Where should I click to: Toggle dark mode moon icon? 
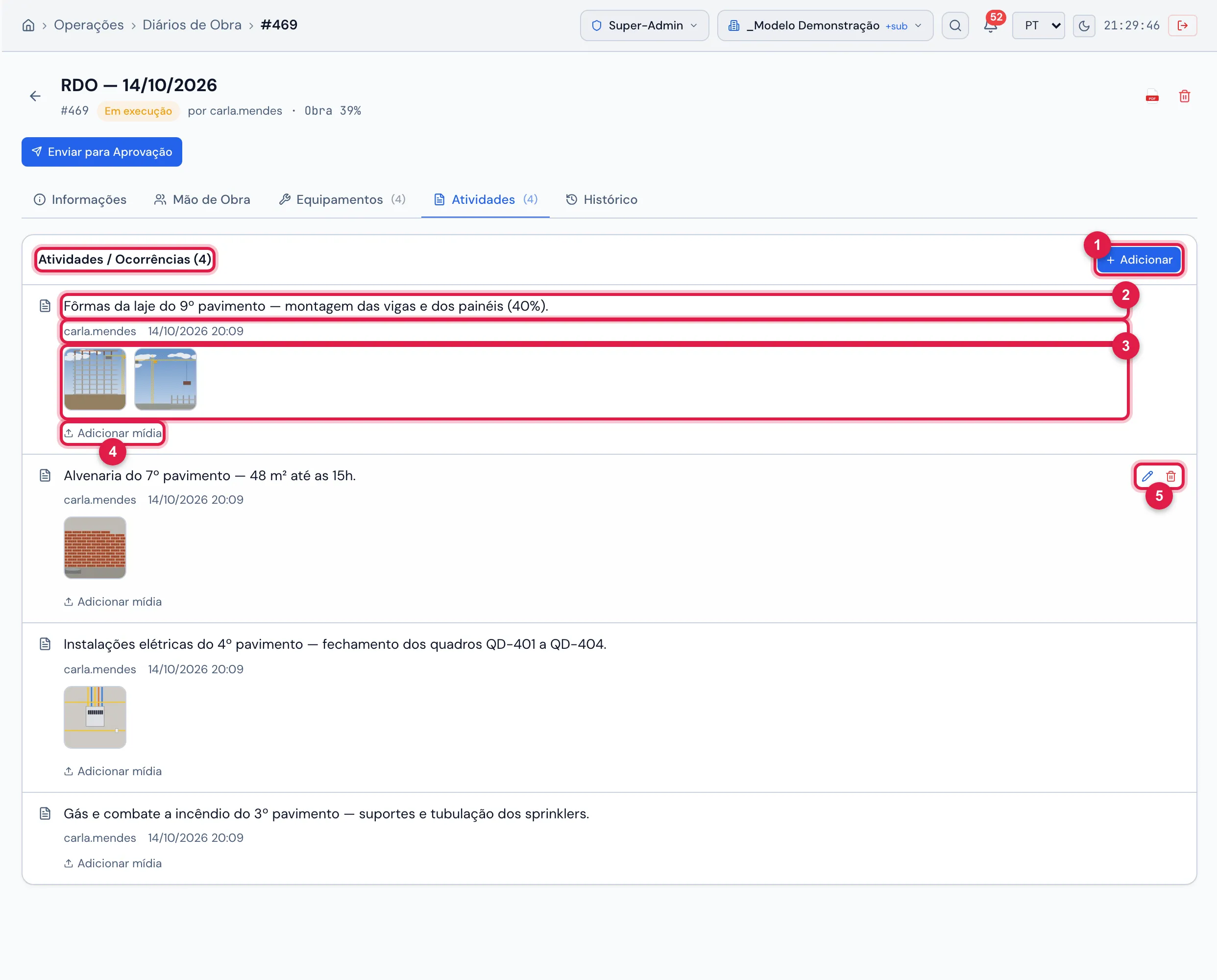coord(1084,25)
